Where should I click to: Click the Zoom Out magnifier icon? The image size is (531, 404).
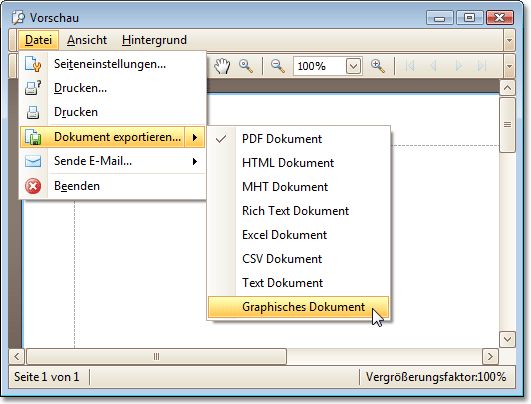(278, 66)
